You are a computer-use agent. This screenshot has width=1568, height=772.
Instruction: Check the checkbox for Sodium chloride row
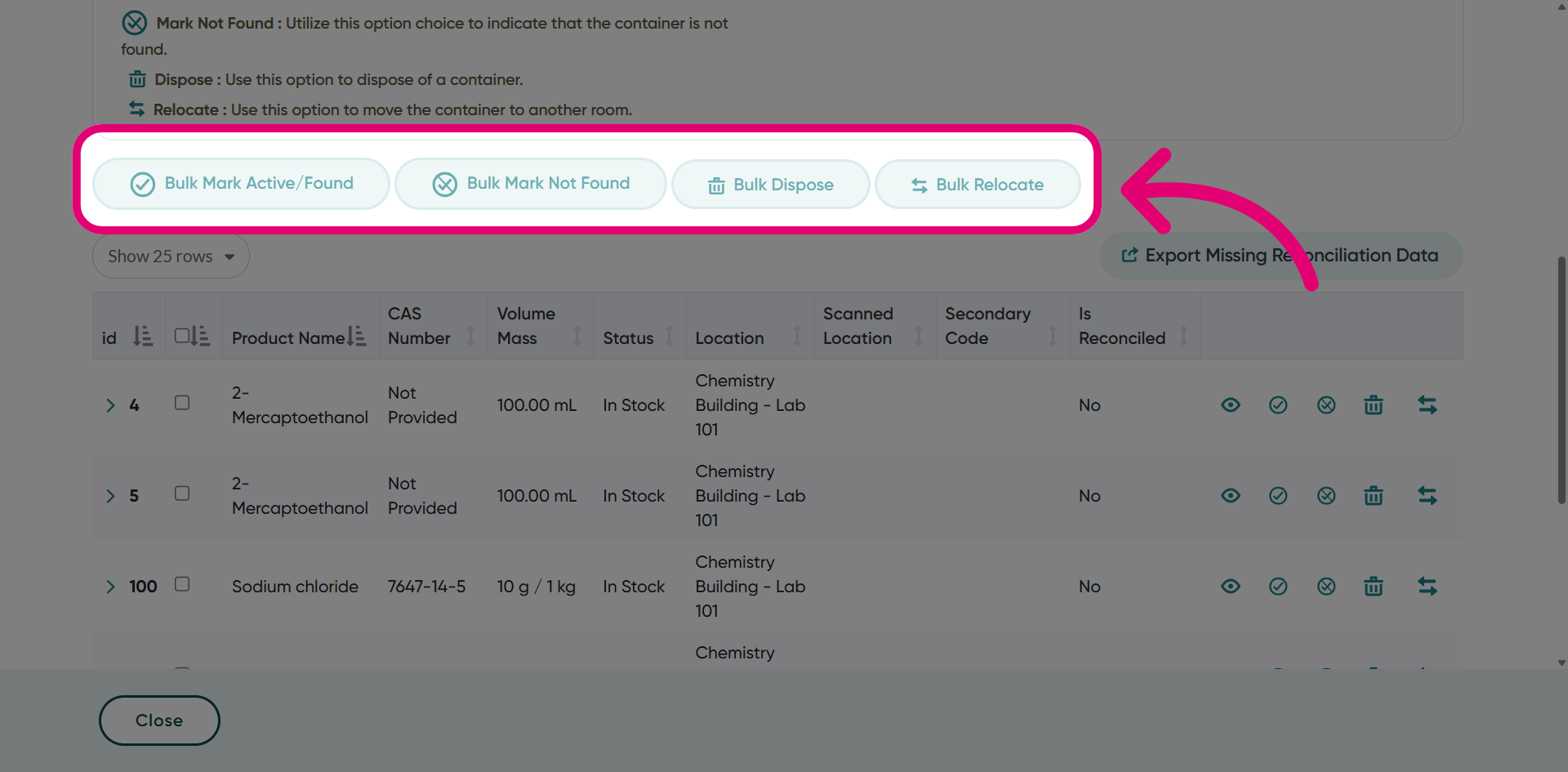coord(182,584)
